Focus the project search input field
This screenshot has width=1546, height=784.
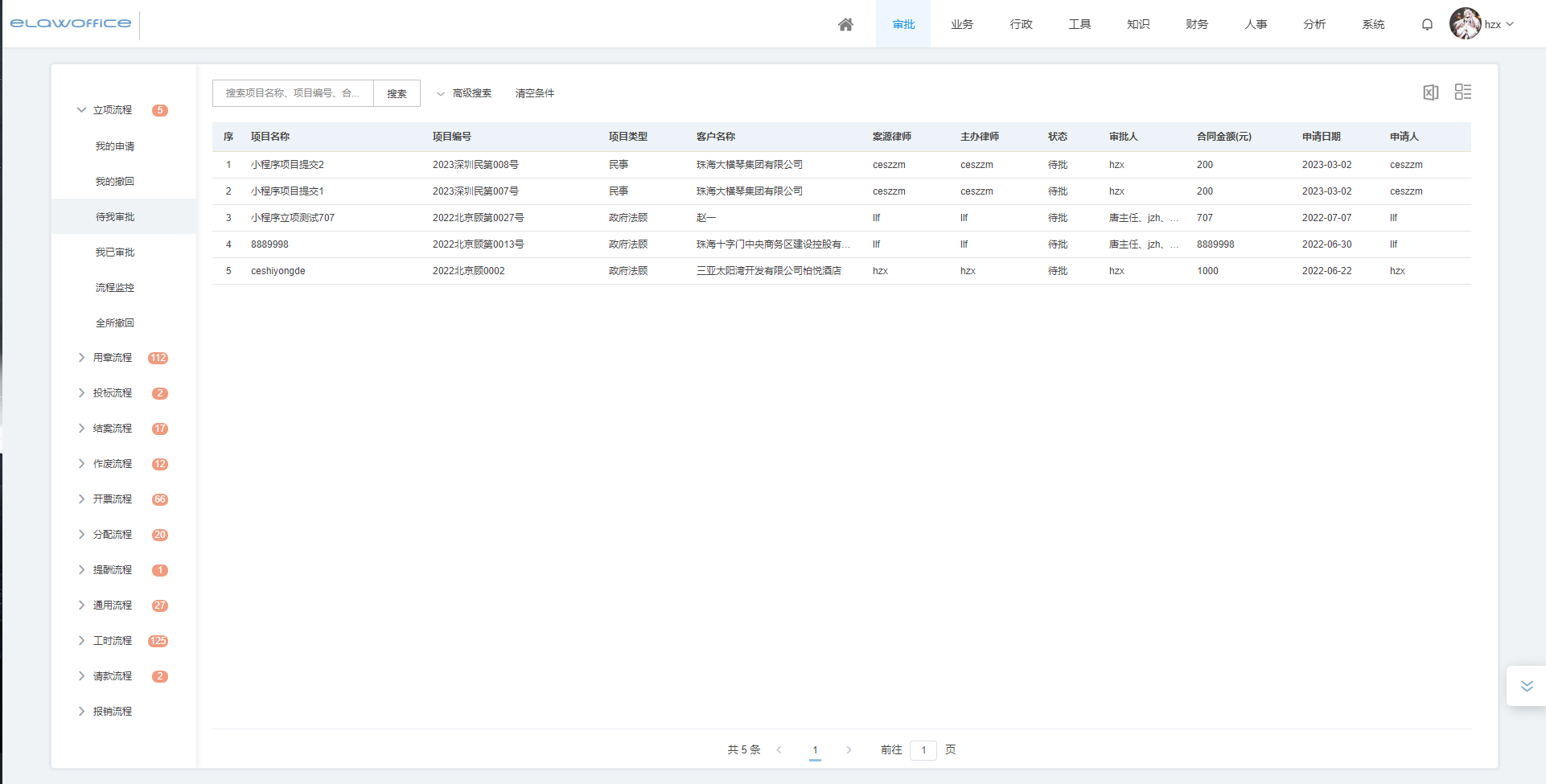click(293, 93)
